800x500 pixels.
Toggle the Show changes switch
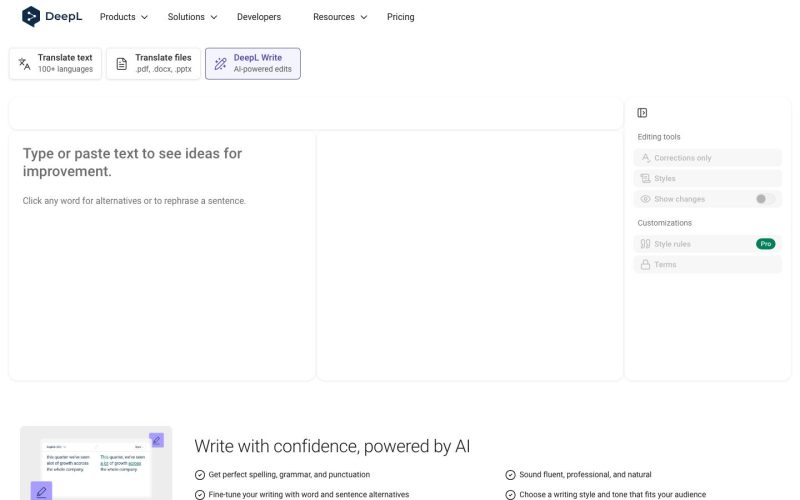[765, 199]
